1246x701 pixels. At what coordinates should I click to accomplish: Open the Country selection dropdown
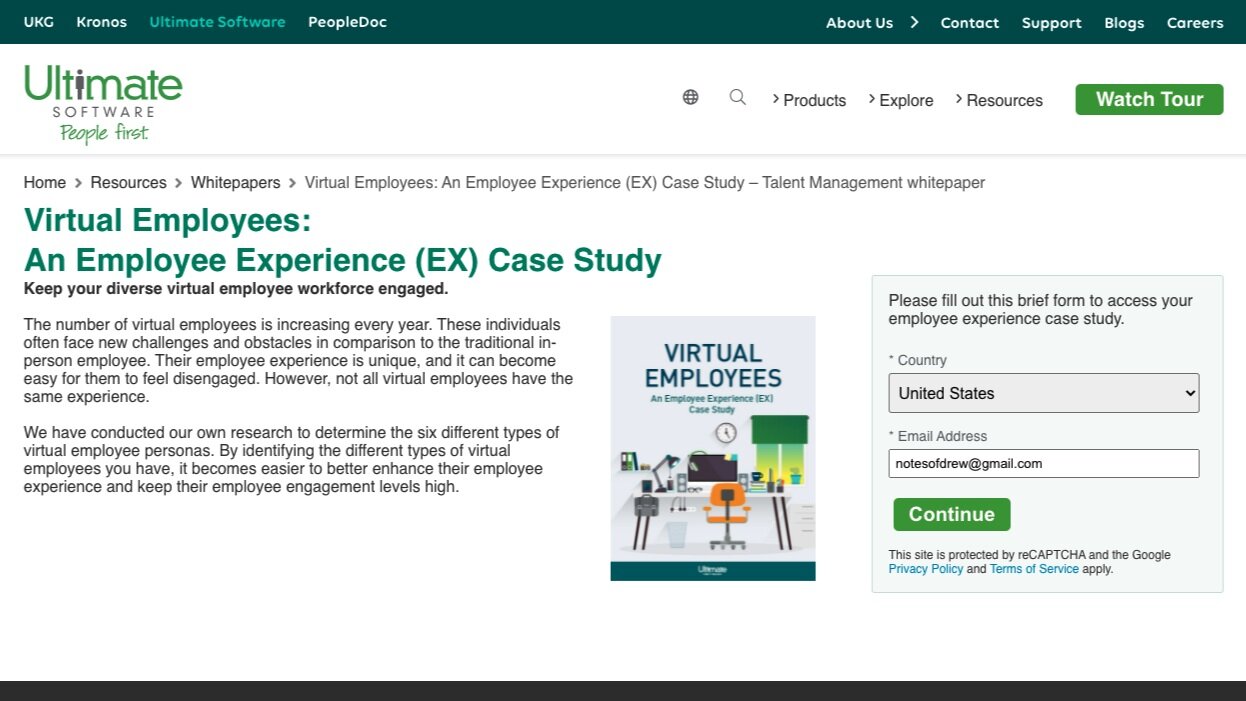[1043, 393]
